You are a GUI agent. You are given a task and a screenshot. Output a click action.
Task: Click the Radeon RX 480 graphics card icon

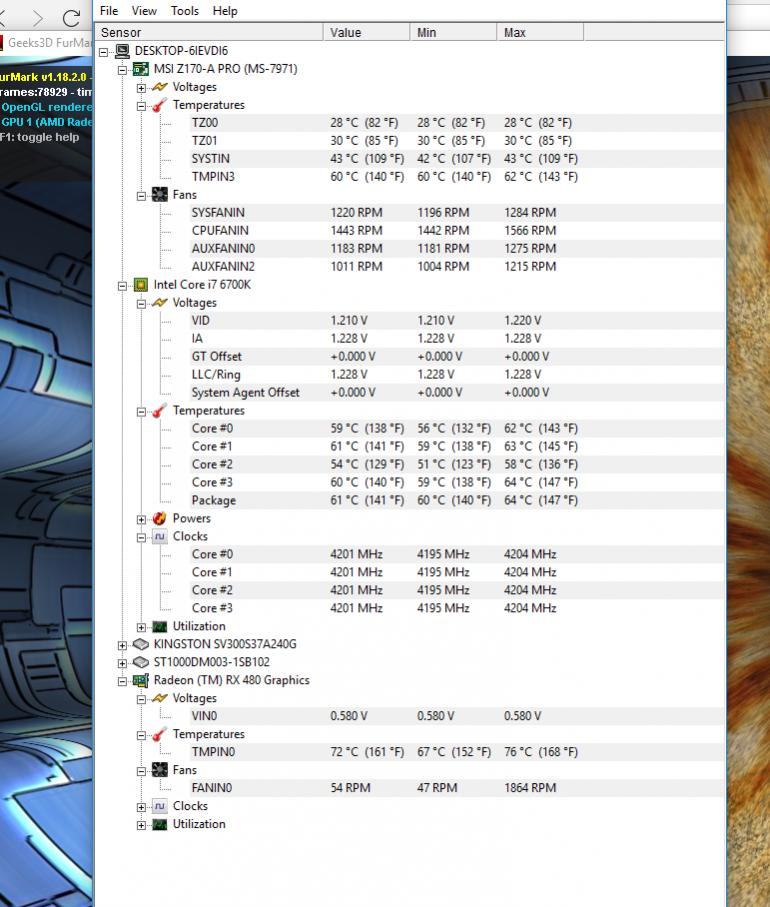[141, 680]
